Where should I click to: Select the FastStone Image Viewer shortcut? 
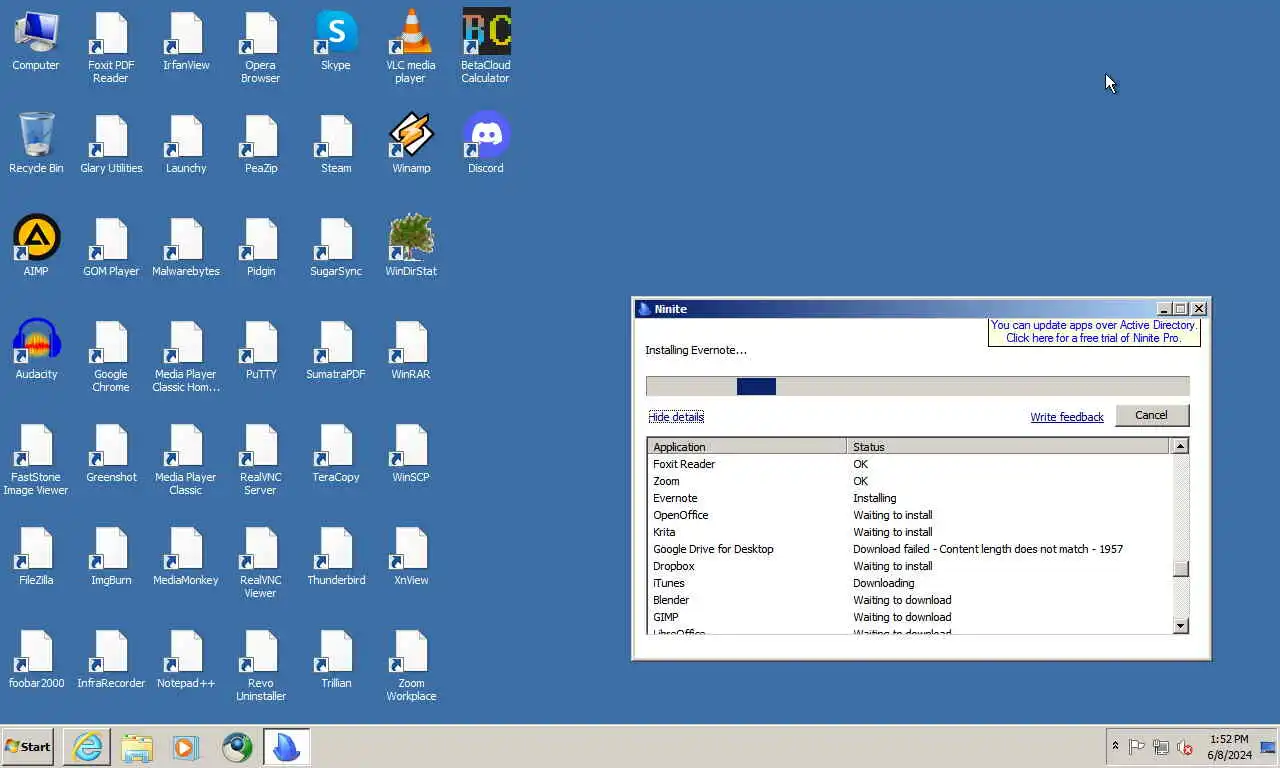(x=36, y=460)
